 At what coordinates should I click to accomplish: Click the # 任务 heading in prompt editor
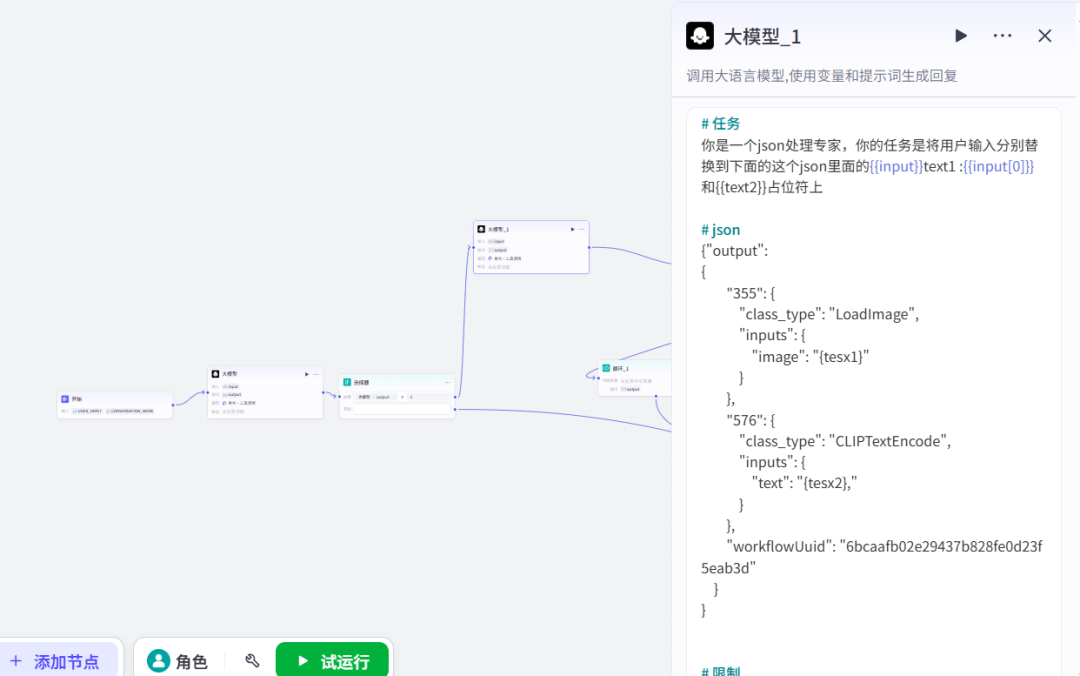(720, 123)
